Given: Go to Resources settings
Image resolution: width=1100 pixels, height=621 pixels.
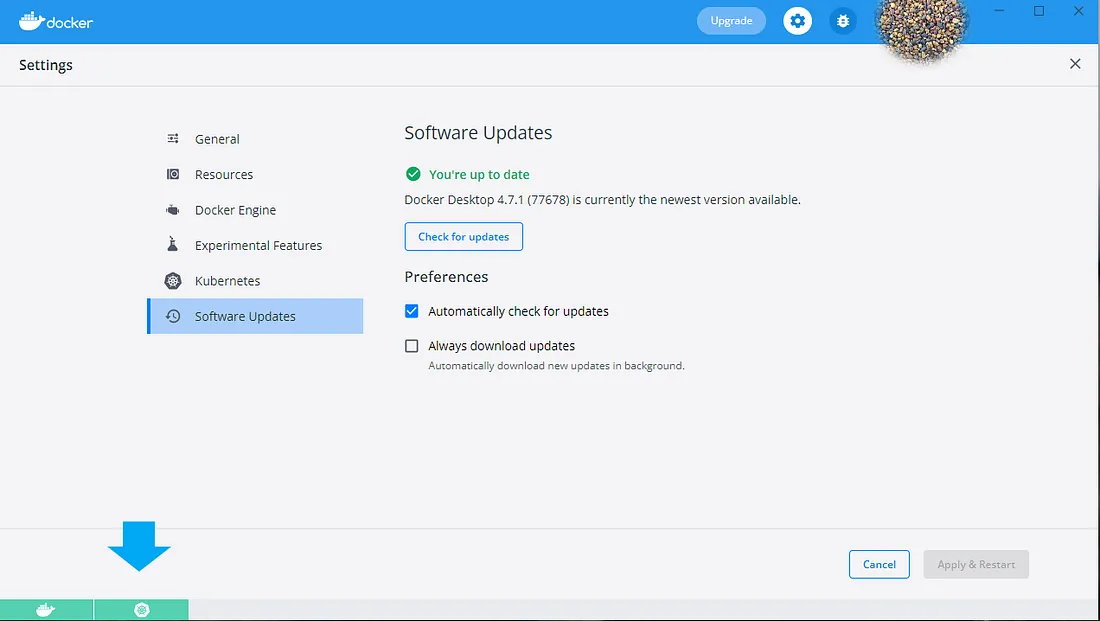Looking at the screenshot, I should pos(255,174).
